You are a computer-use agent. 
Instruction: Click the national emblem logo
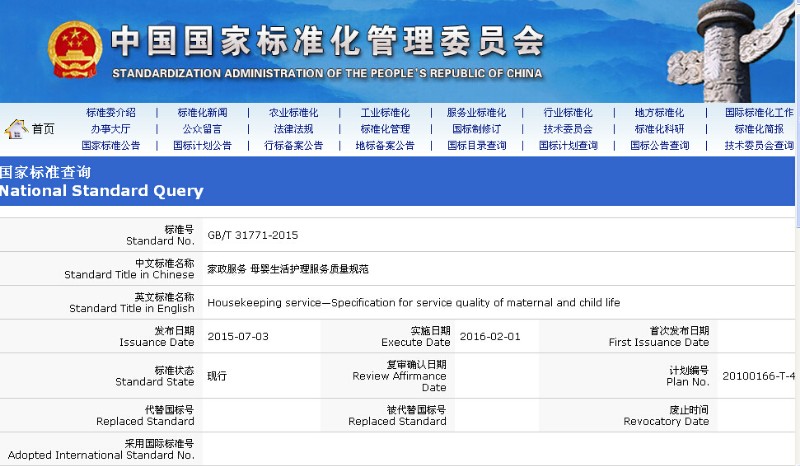[74, 50]
